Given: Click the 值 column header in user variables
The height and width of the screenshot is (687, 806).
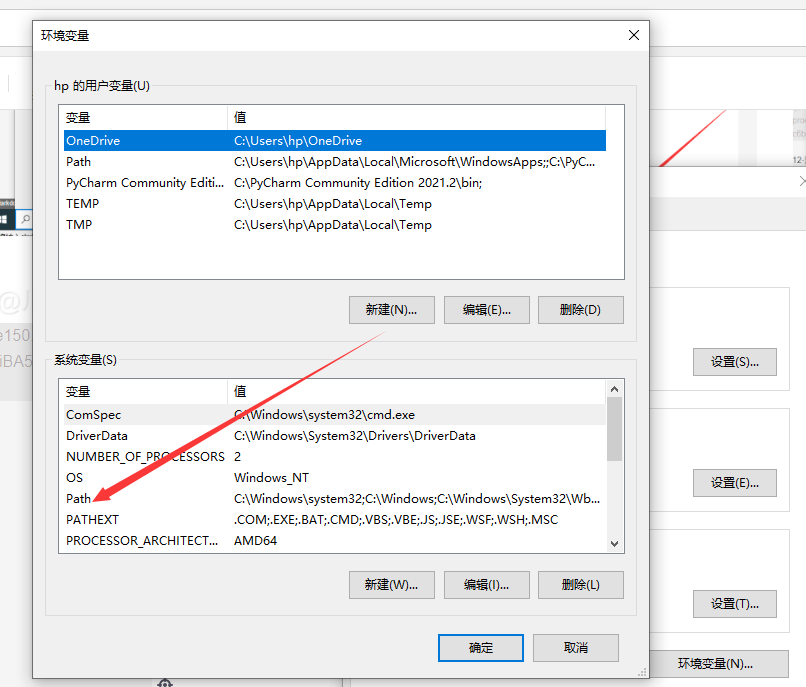Looking at the screenshot, I should pyautogui.click(x=416, y=118).
